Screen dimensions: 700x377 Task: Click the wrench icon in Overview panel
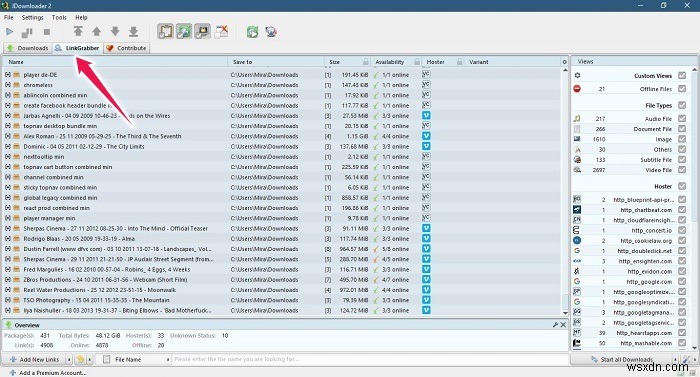[555, 325]
